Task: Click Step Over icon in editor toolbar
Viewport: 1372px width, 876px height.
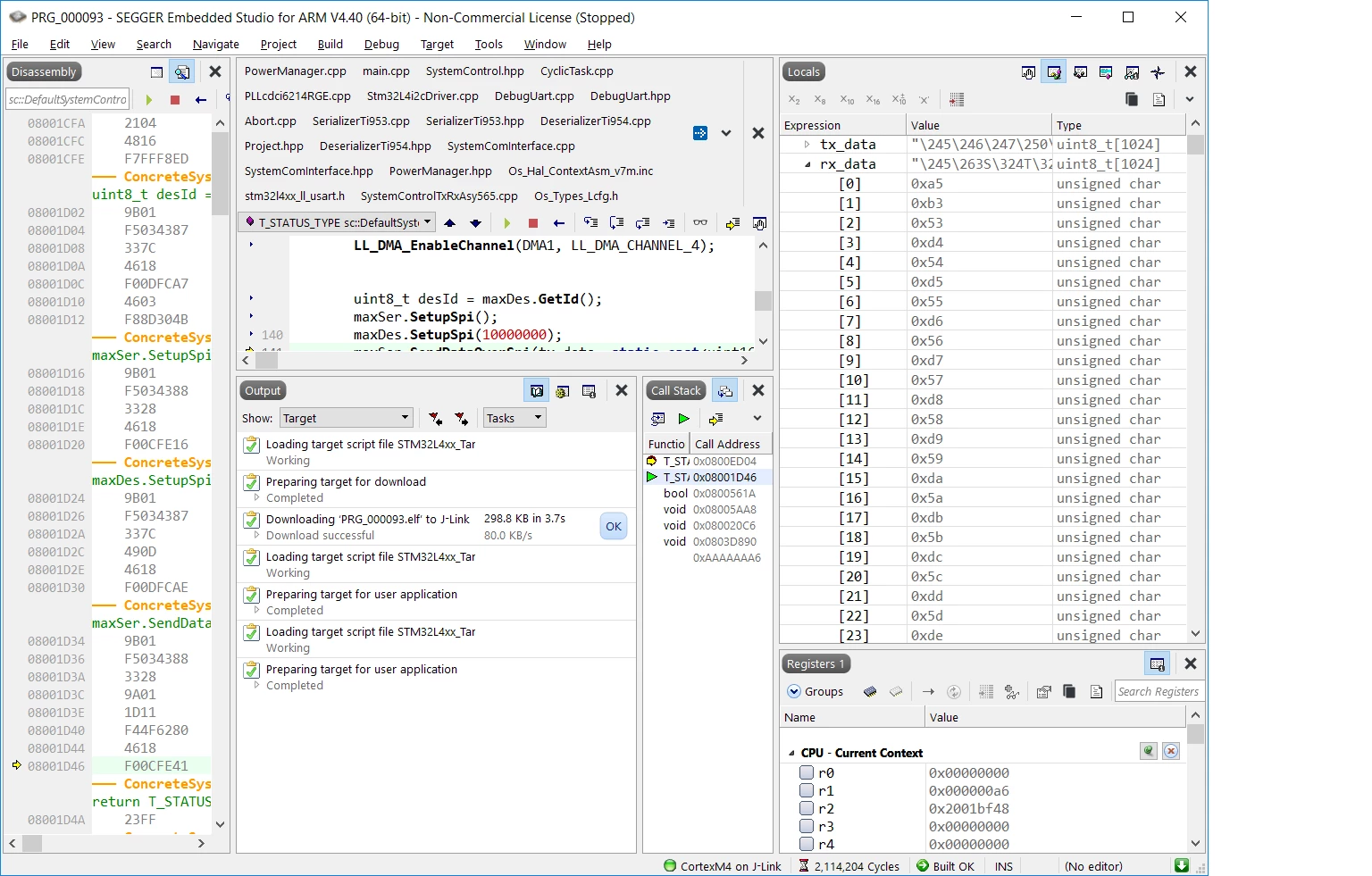Action: [616, 223]
